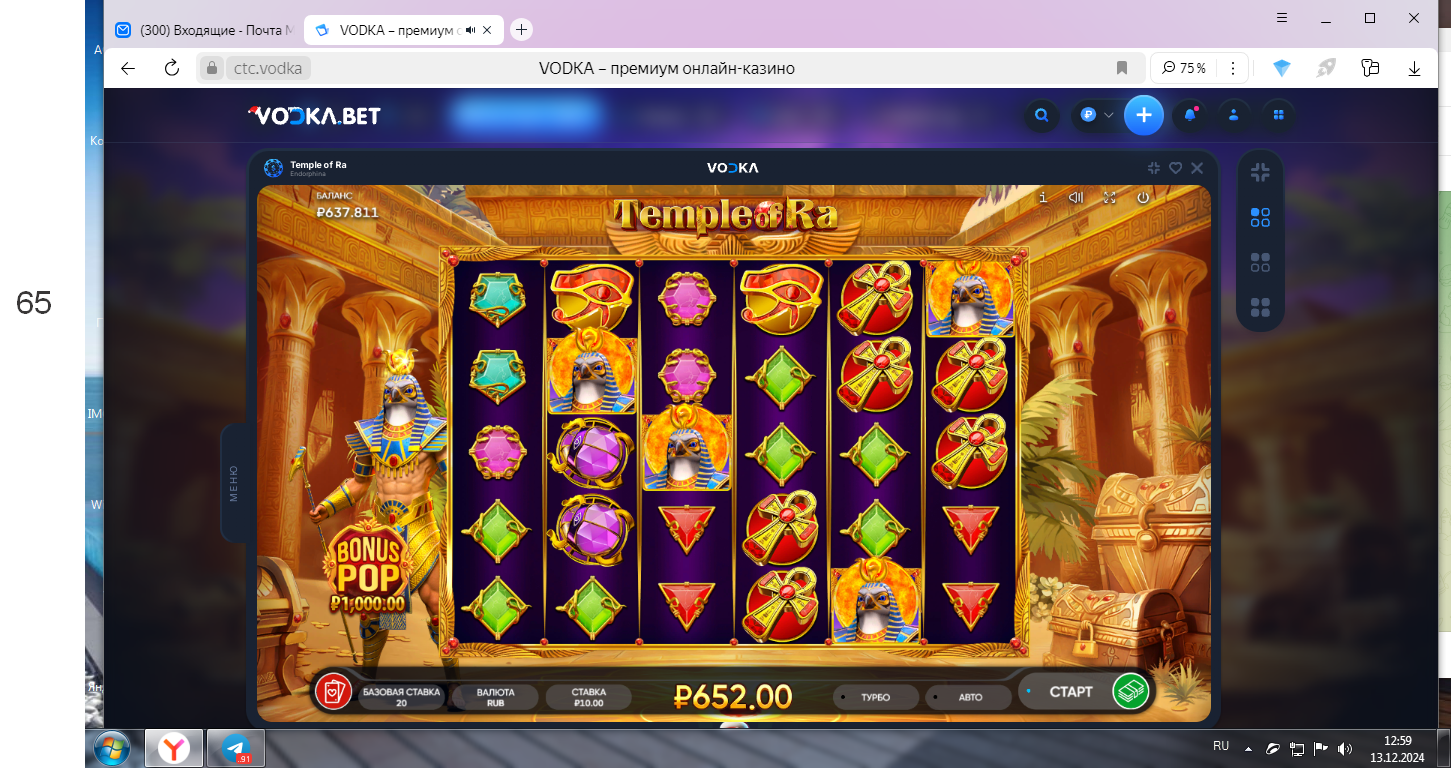Image resolution: width=1451 pixels, height=768 pixels.
Task: Expand the currency wallet dropdown
Action: (1097, 115)
